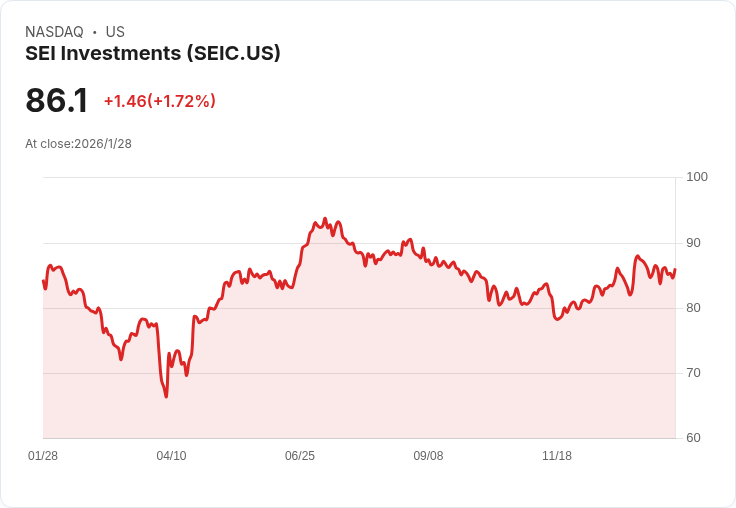Click the lowest trough of the price line
Screen dimensions: 736x508
point(166,397)
